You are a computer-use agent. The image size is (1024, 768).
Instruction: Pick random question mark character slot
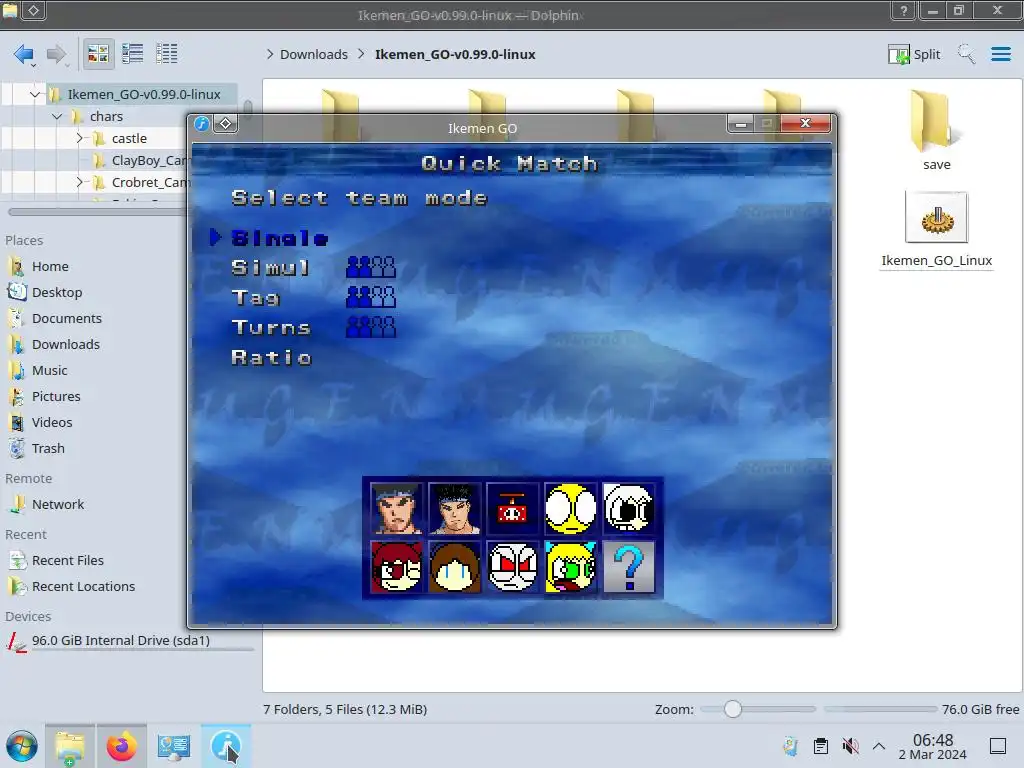pos(628,567)
